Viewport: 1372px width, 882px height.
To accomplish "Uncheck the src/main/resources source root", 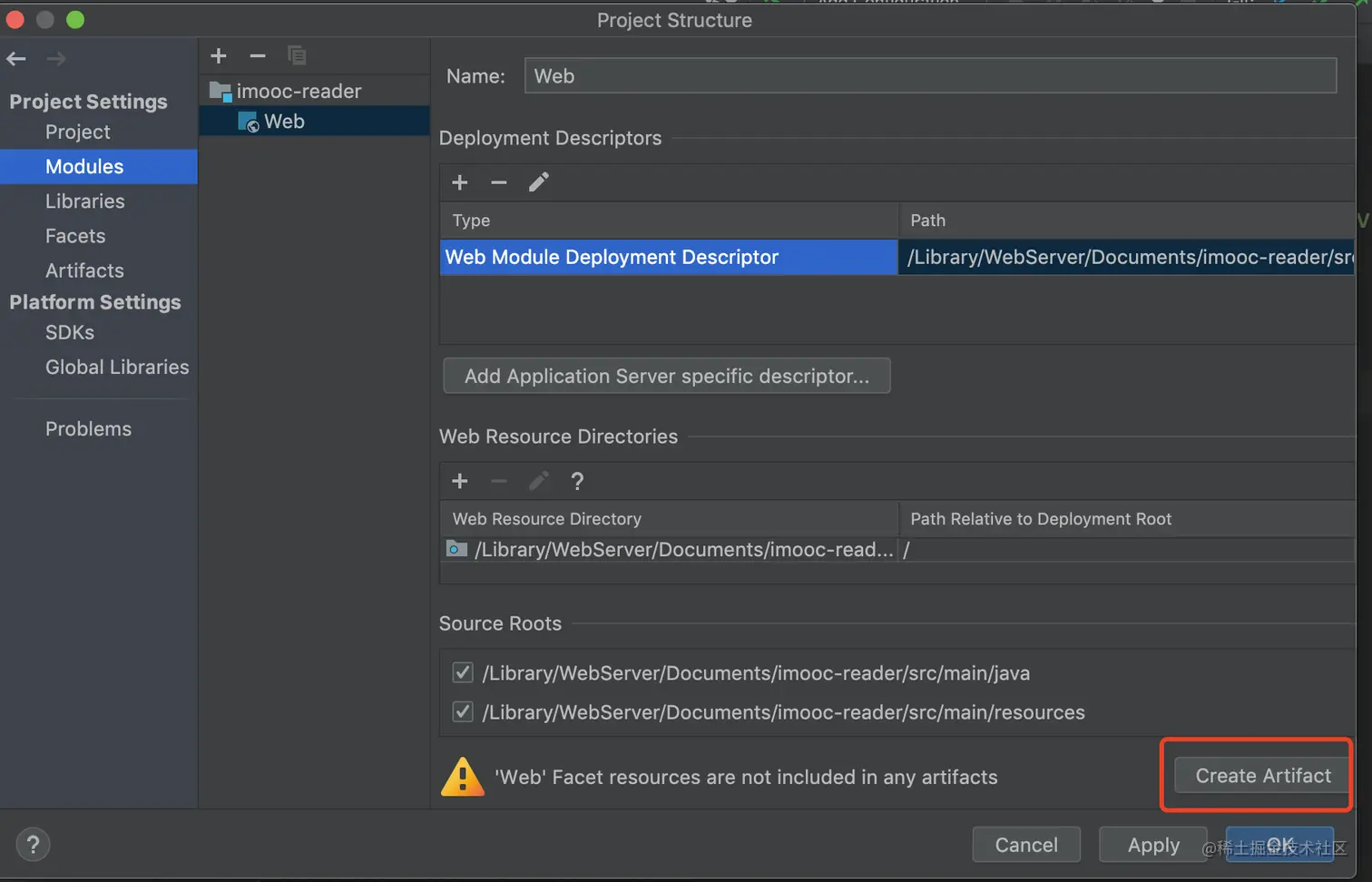I will [x=463, y=711].
